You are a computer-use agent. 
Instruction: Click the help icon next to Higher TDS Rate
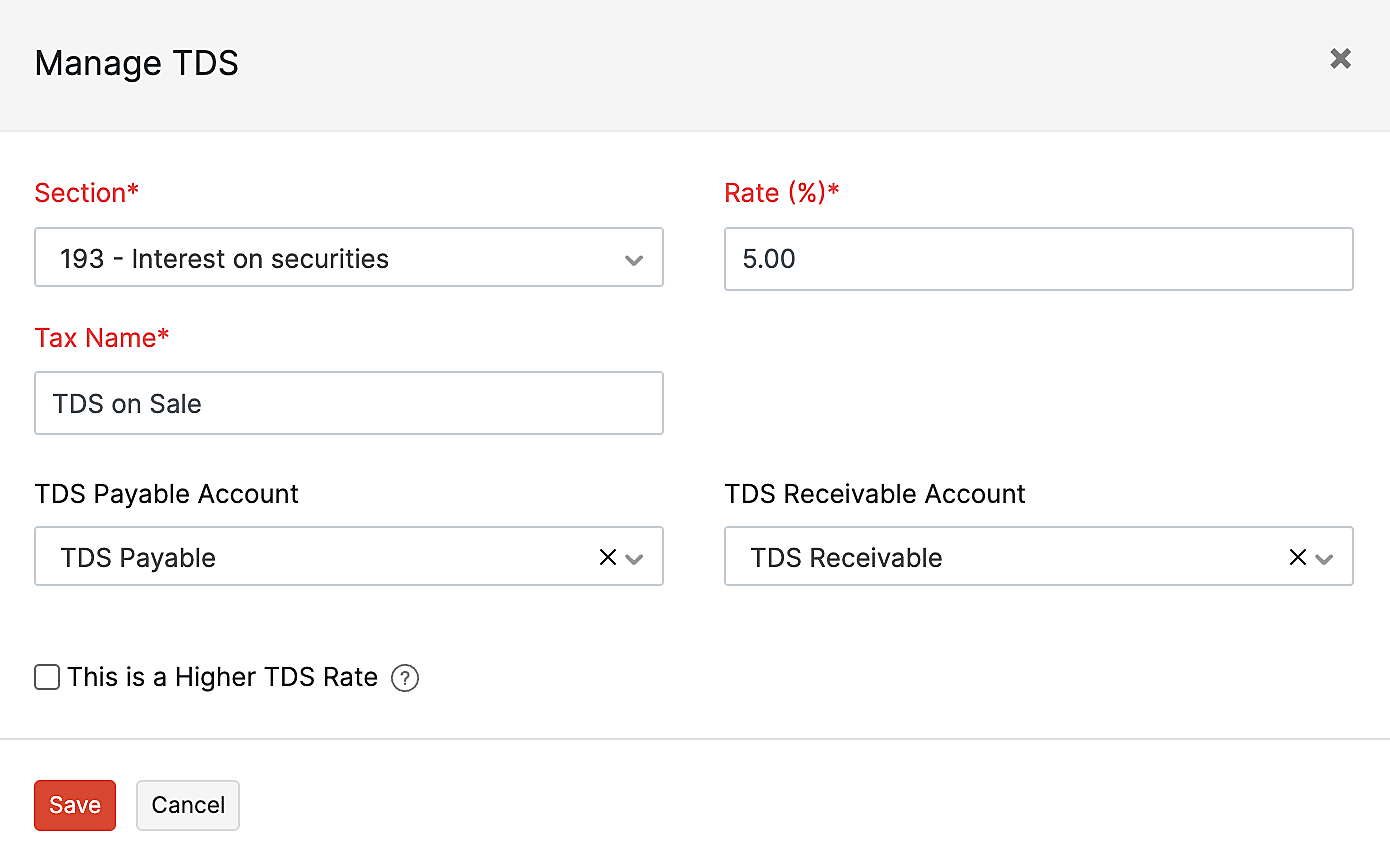click(404, 677)
